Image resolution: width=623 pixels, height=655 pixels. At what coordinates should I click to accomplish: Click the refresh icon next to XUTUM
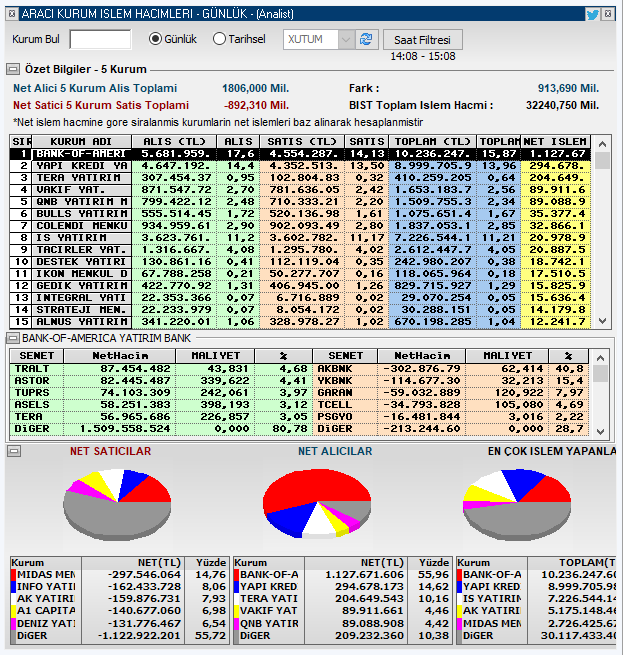(366, 40)
